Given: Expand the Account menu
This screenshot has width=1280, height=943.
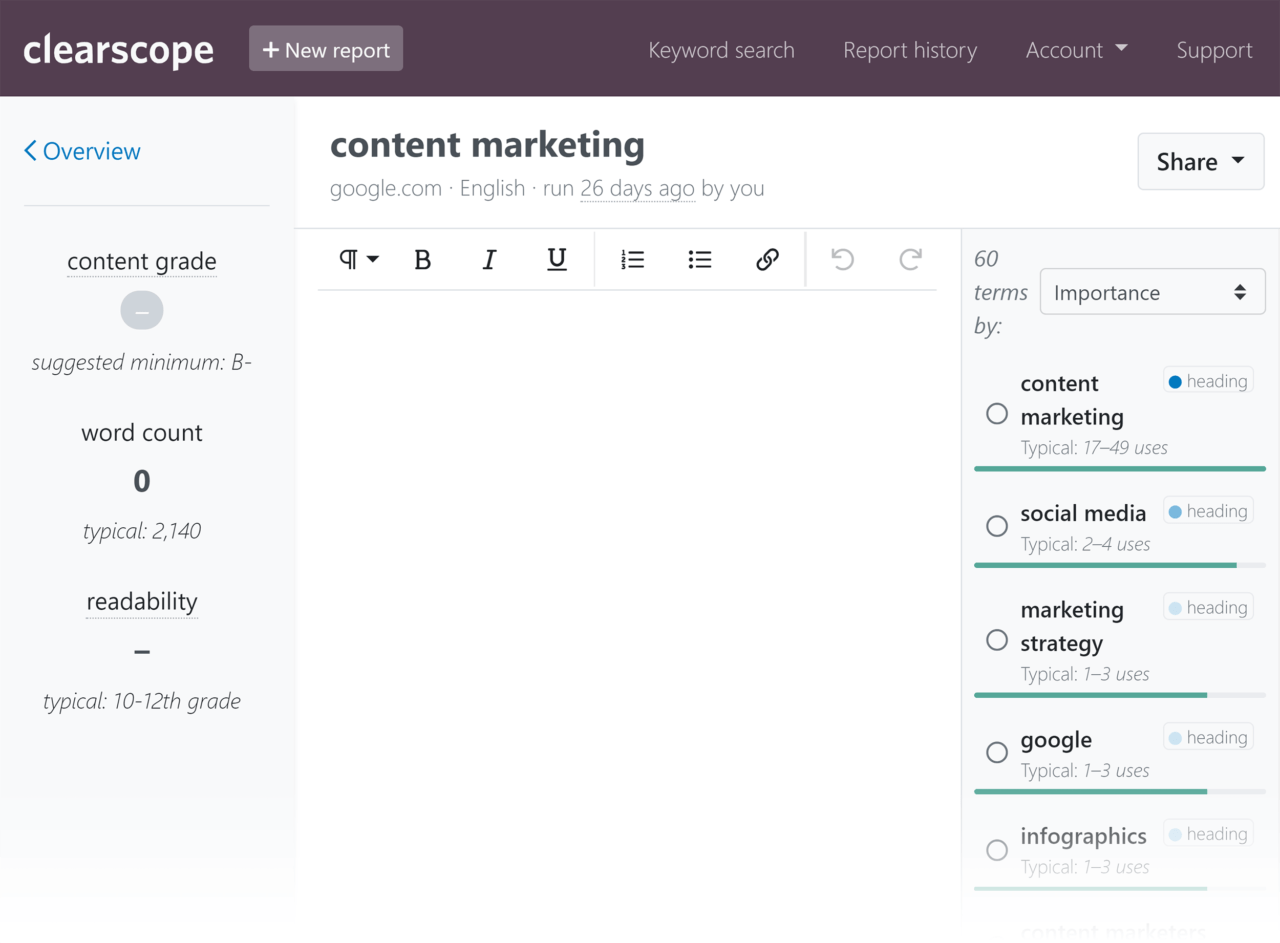Looking at the screenshot, I should tap(1076, 49).
